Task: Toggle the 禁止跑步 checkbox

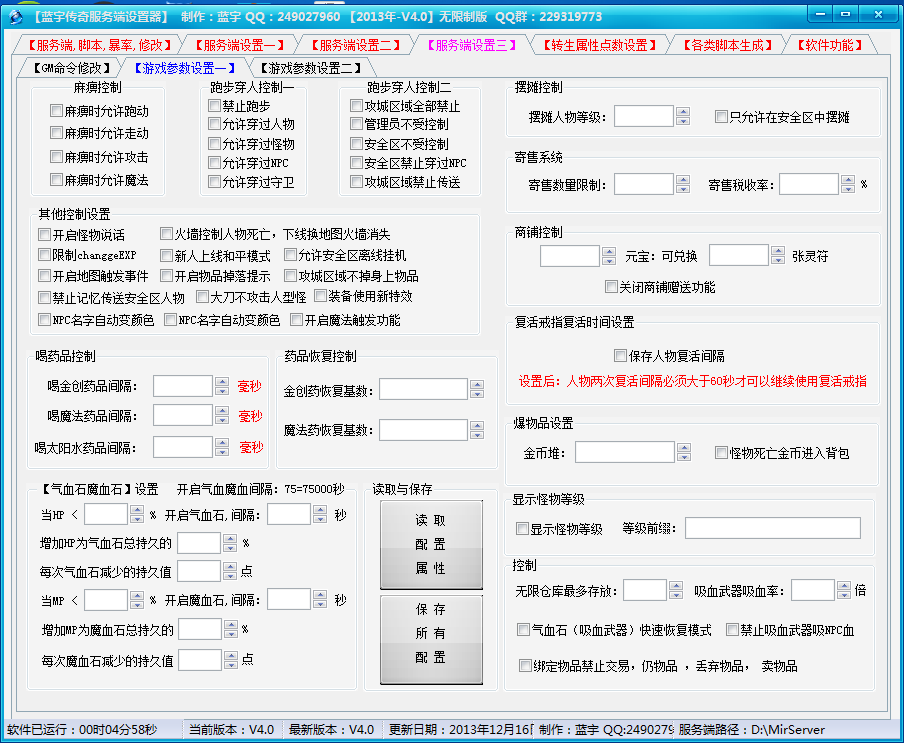Action: 215,105
